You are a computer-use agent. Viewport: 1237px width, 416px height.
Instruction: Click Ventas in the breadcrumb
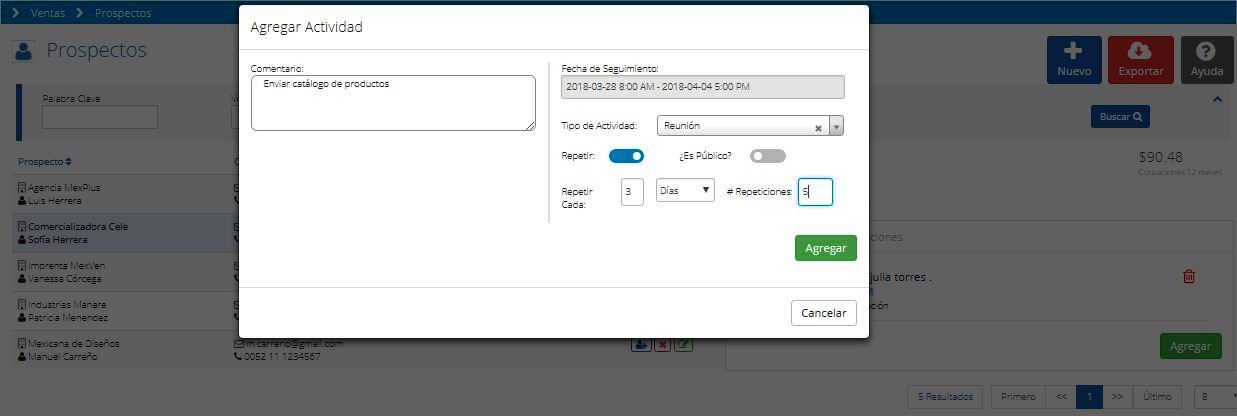(x=48, y=13)
